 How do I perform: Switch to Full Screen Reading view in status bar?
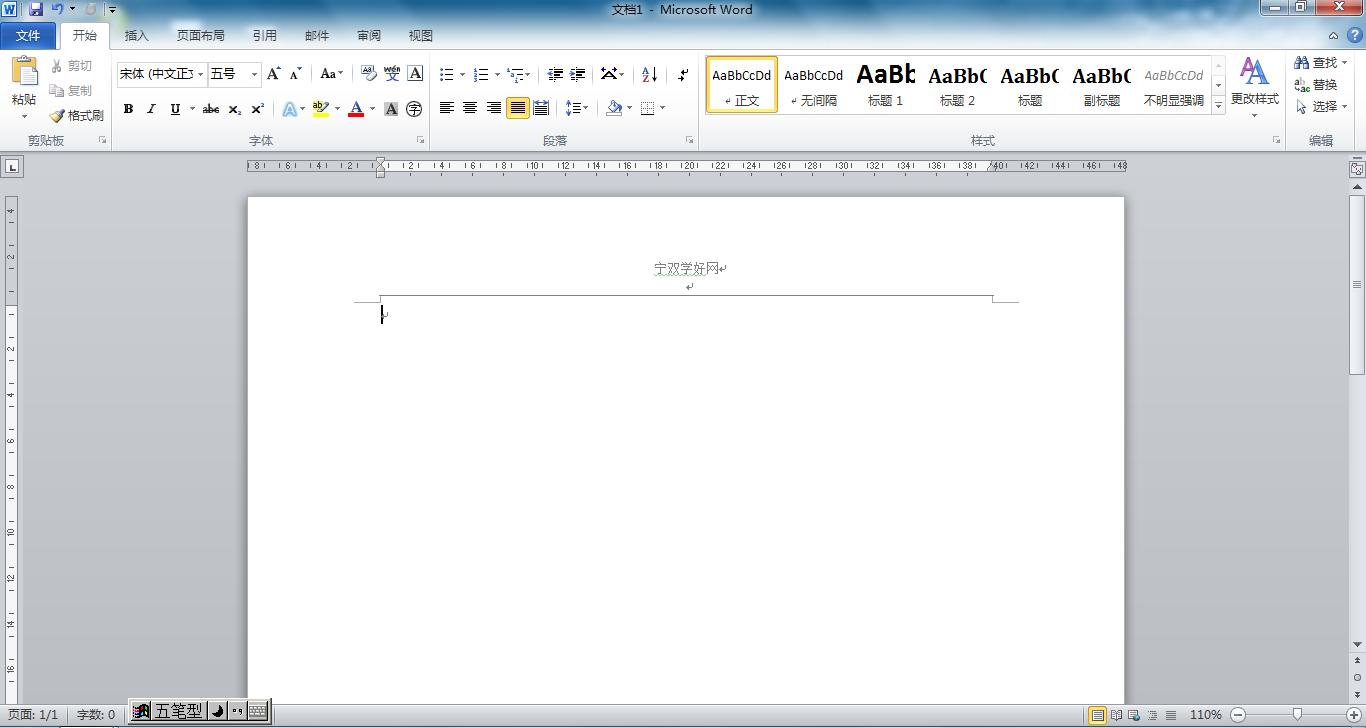pyautogui.click(x=1116, y=715)
